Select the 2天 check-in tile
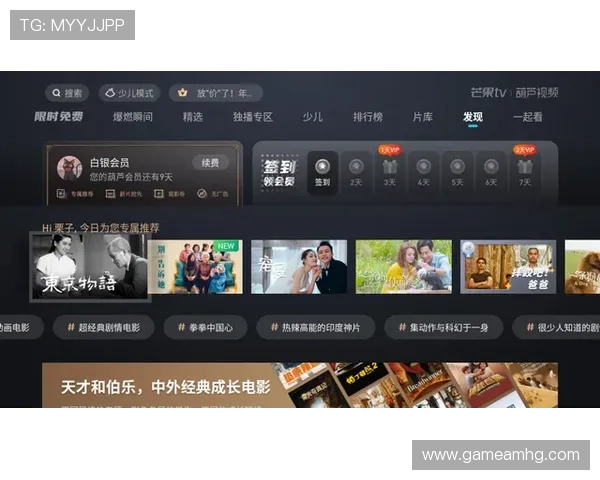 (356, 172)
